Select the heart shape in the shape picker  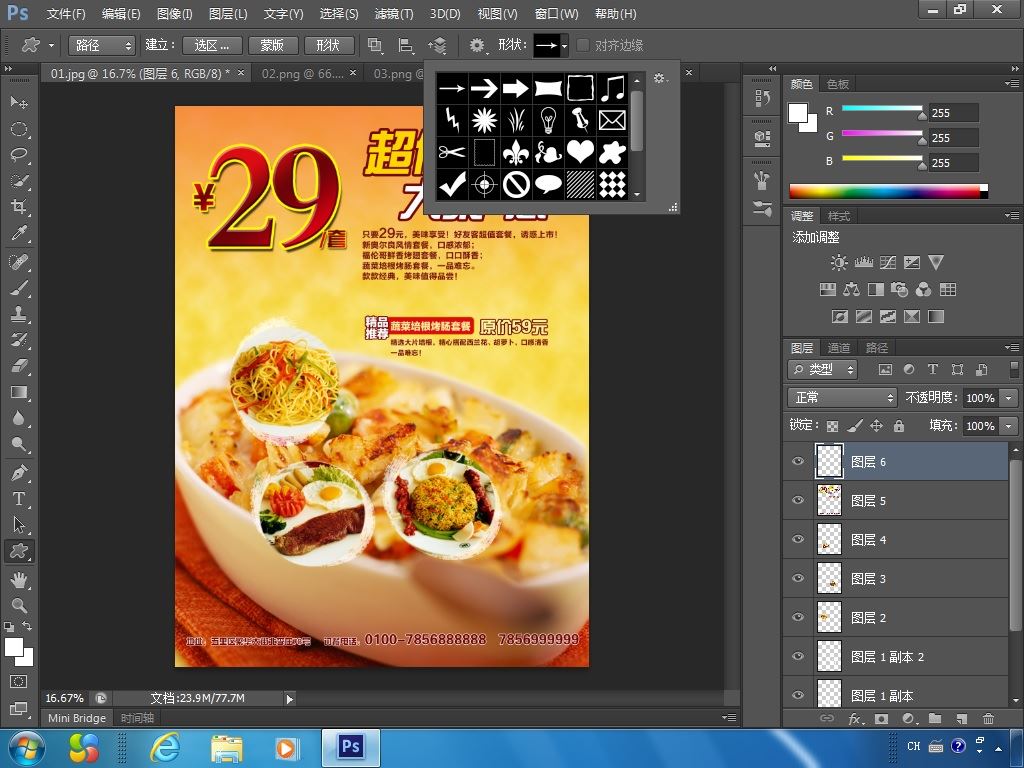[580, 152]
